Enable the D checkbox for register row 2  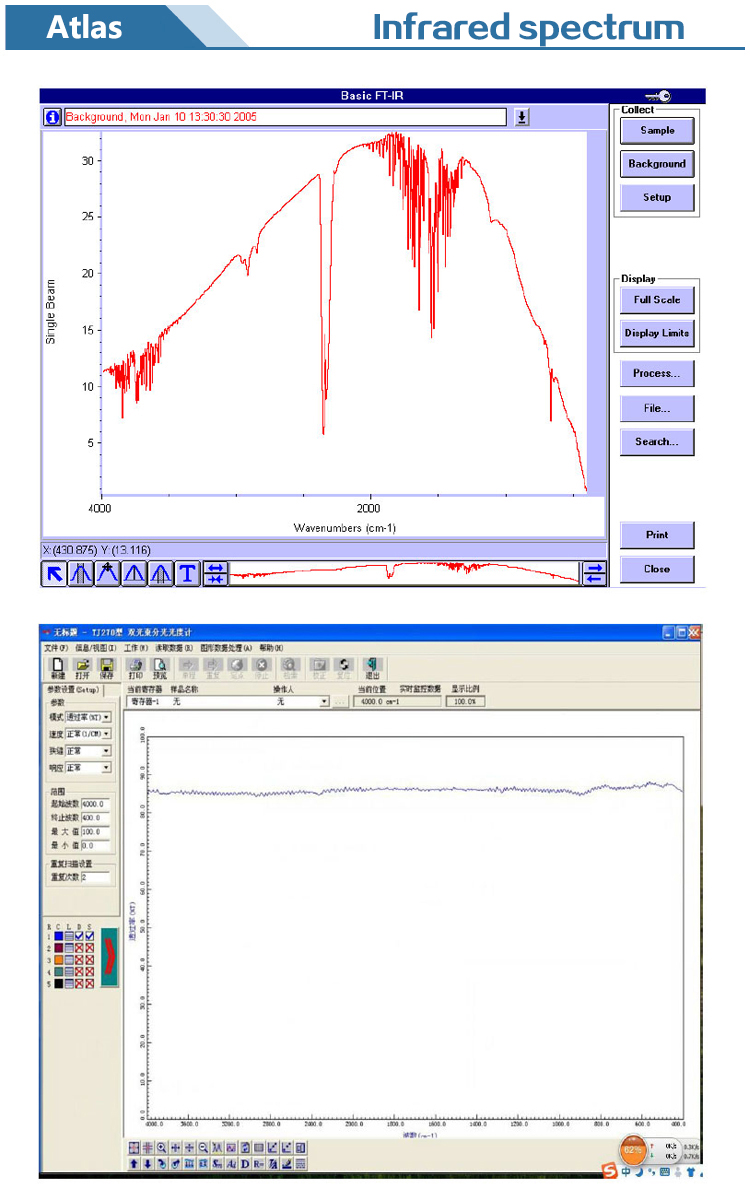[79, 948]
